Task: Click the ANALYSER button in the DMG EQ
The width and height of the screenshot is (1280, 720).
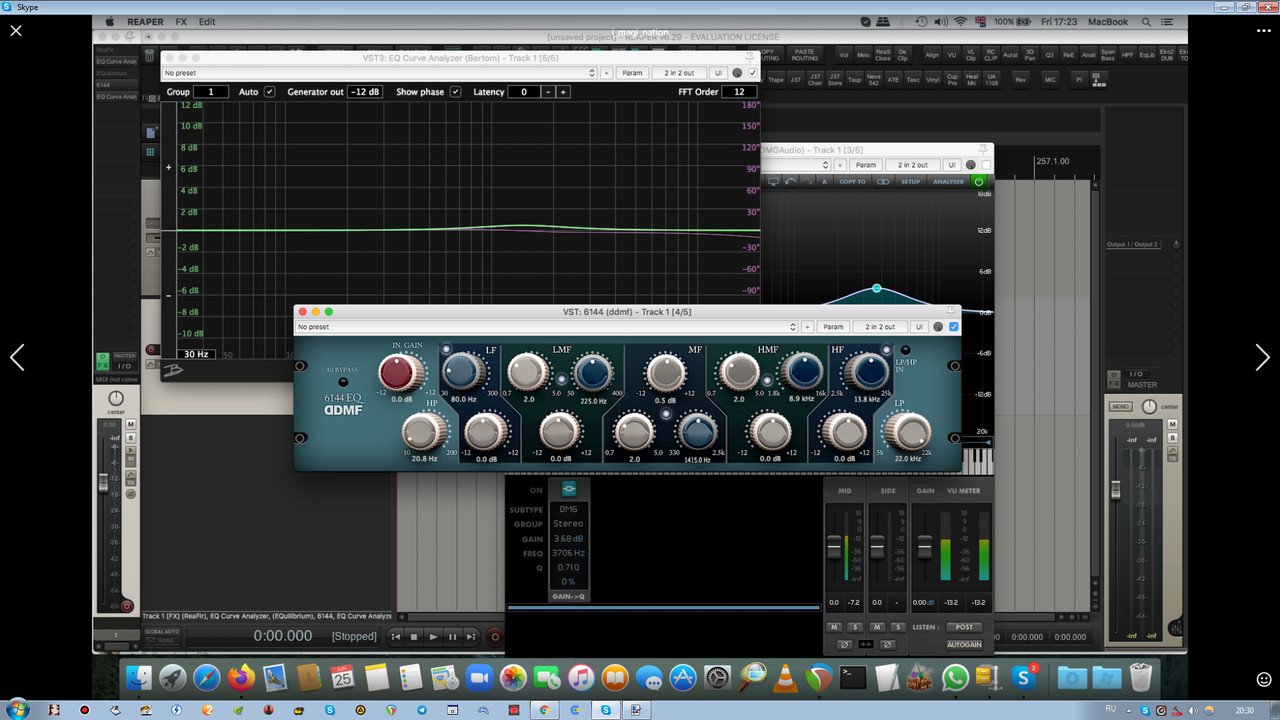Action: click(x=948, y=182)
